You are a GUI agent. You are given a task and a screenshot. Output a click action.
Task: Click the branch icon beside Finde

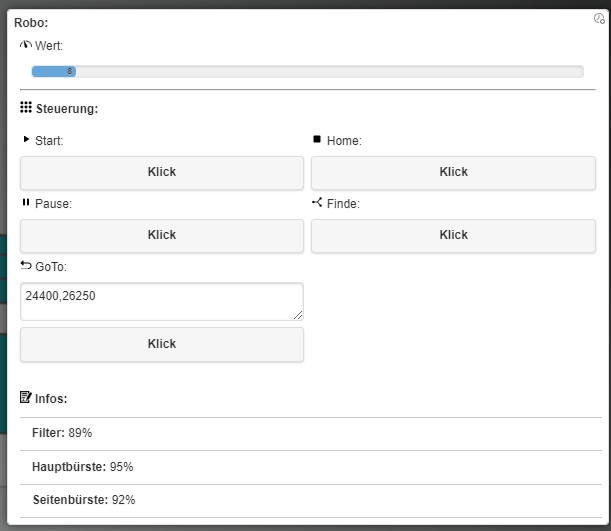click(x=317, y=202)
